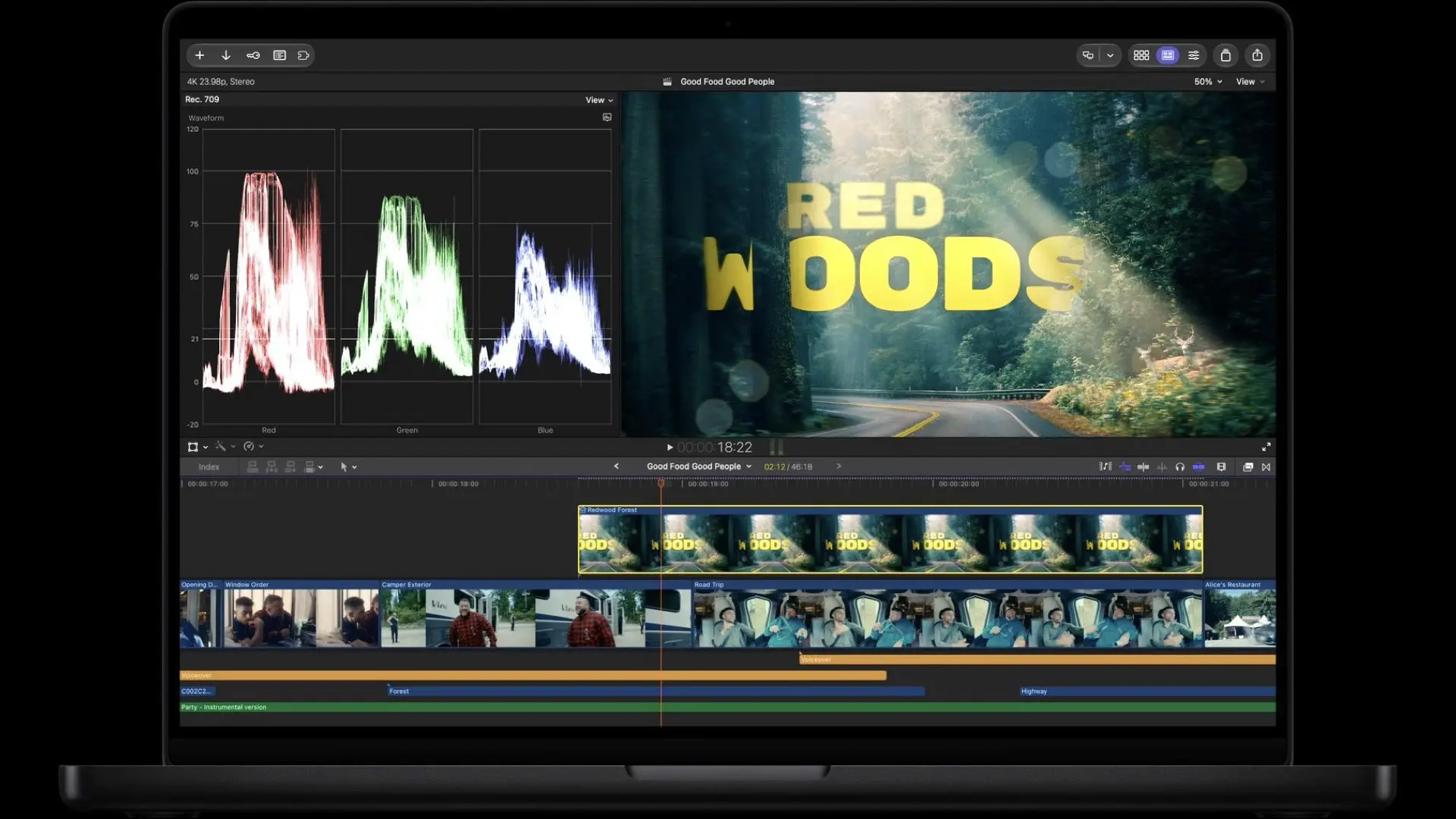
Task: Toggle the snapping button
Action: tap(1199, 467)
